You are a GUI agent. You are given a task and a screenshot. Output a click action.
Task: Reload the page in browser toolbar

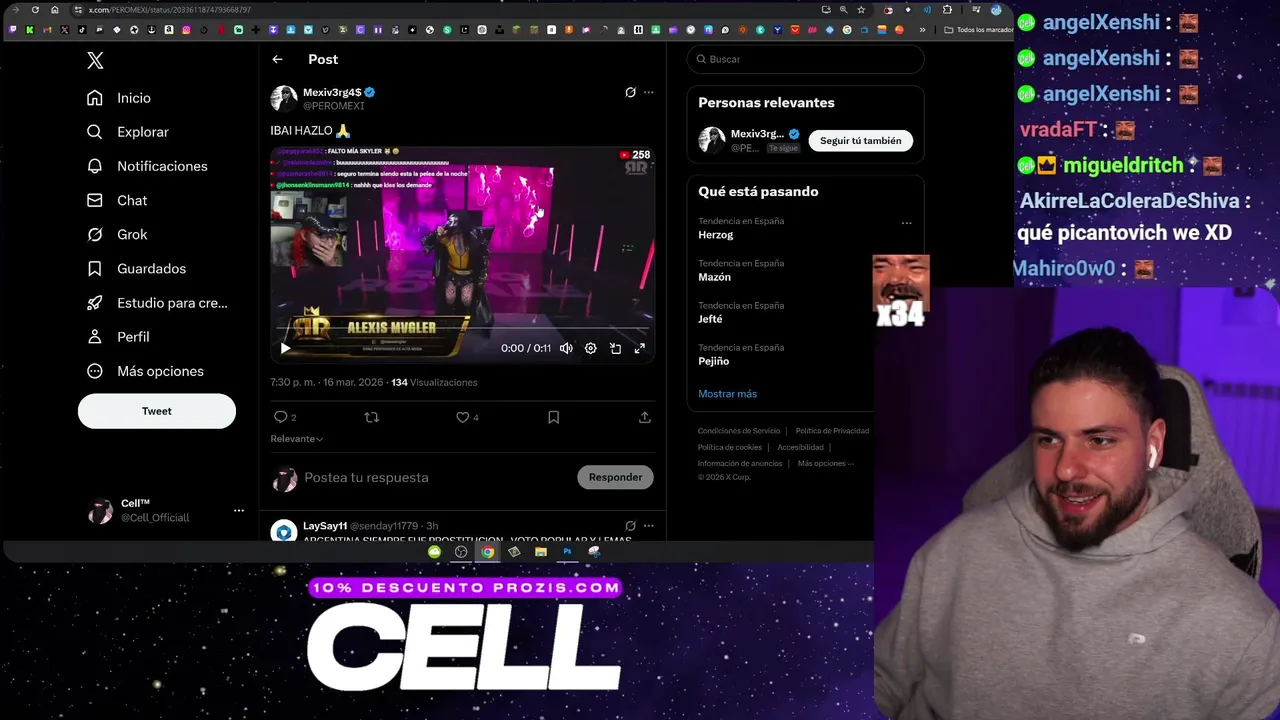click(35, 10)
